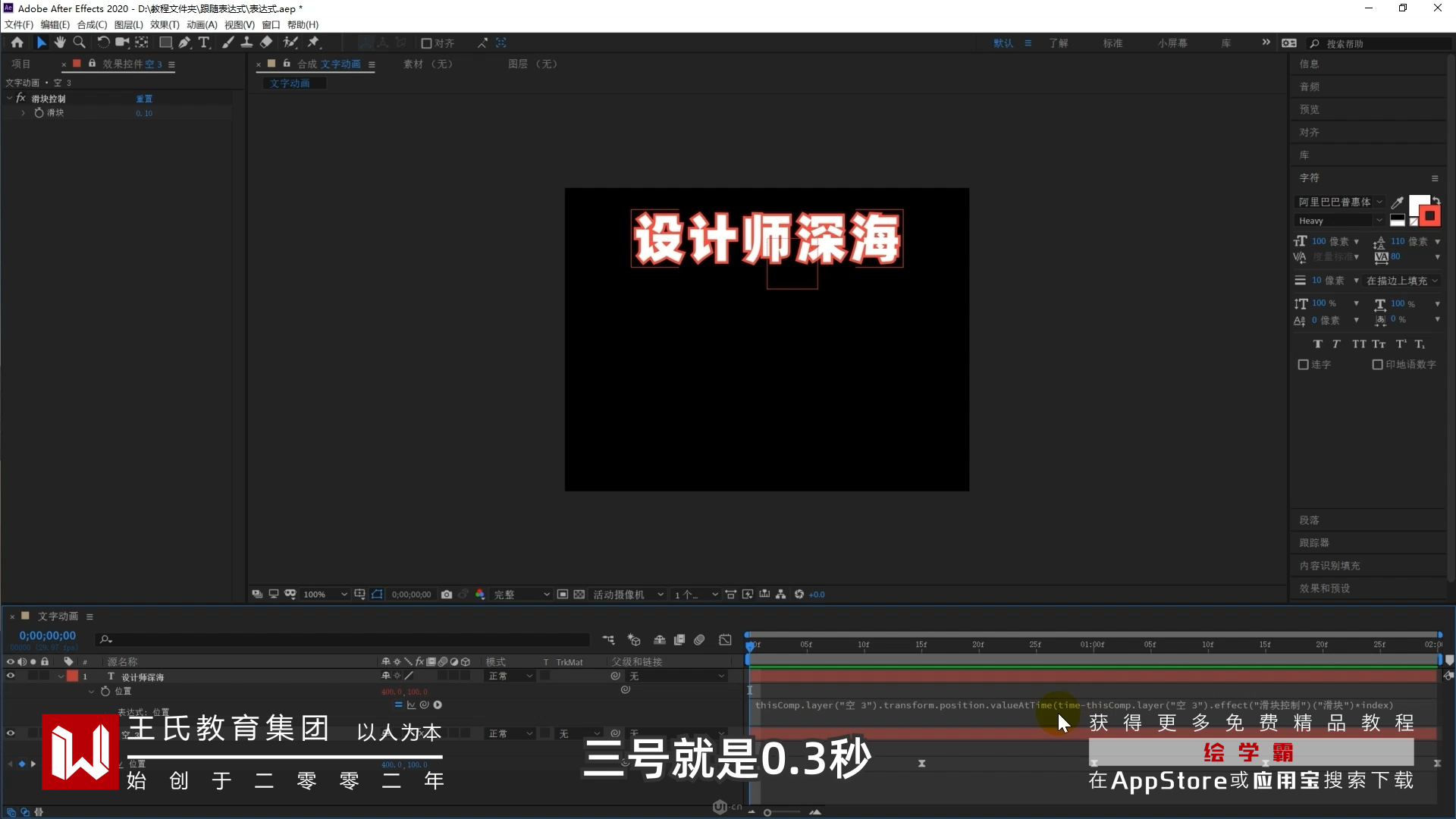
Task: Click the Home icon in toolbar
Action: (17, 42)
